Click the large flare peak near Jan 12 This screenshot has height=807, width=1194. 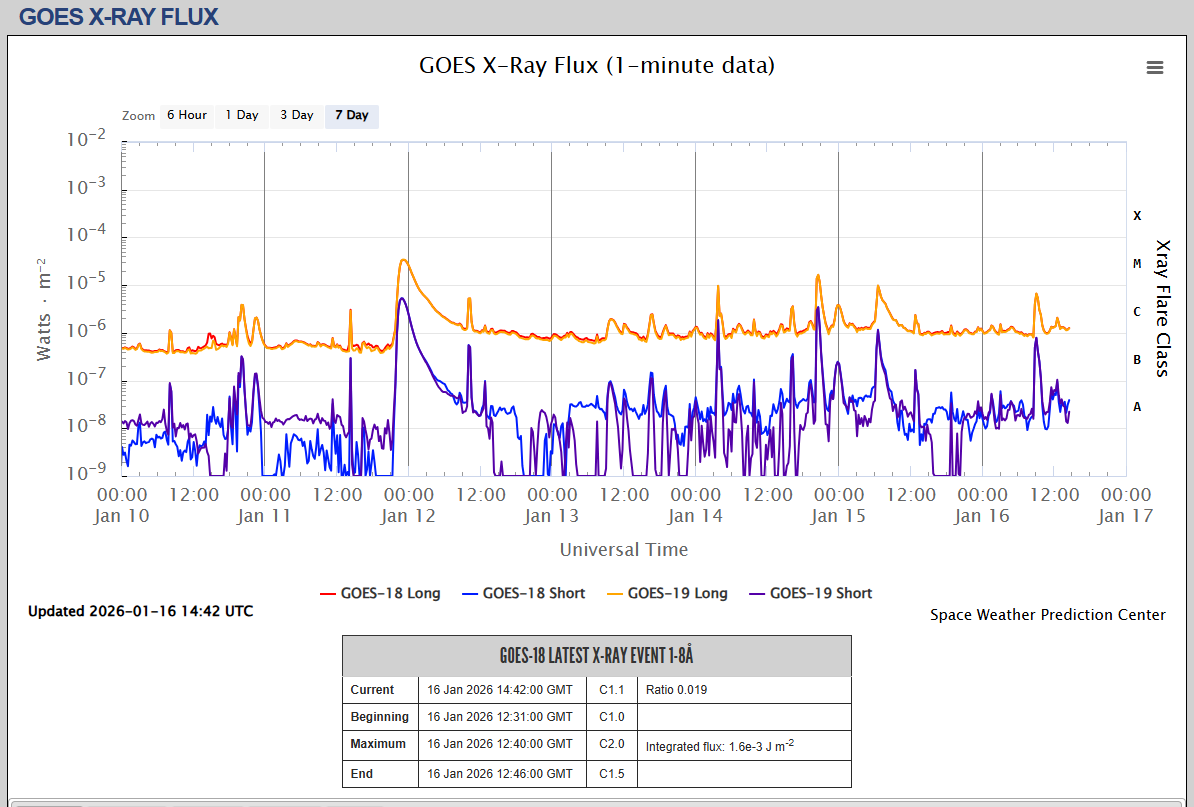point(402,260)
